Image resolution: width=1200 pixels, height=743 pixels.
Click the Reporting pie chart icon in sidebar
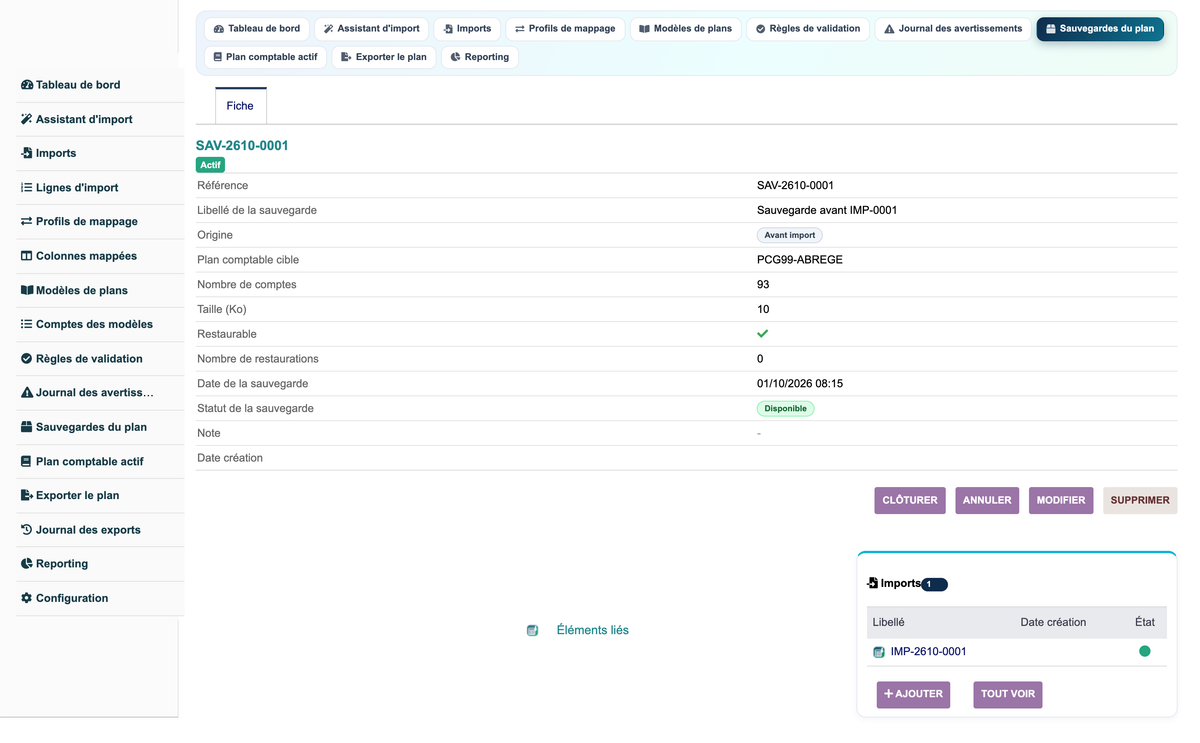pyautogui.click(x=27, y=563)
